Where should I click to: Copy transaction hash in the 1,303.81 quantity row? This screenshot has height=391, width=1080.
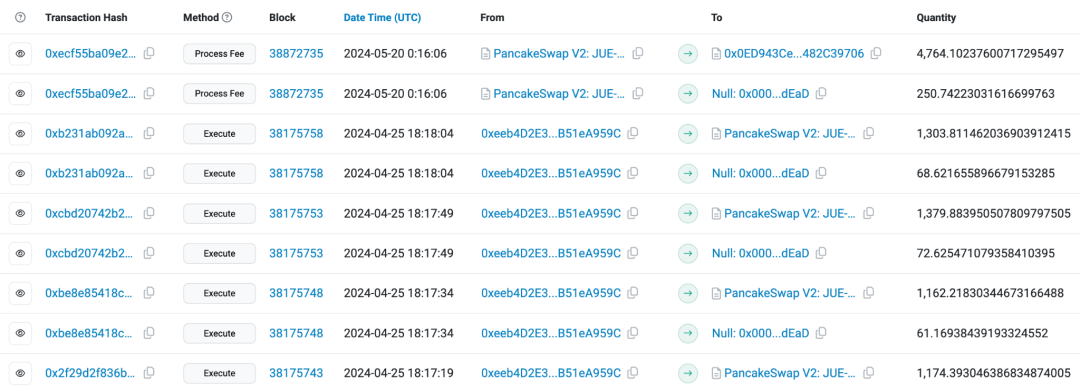point(149,134)
